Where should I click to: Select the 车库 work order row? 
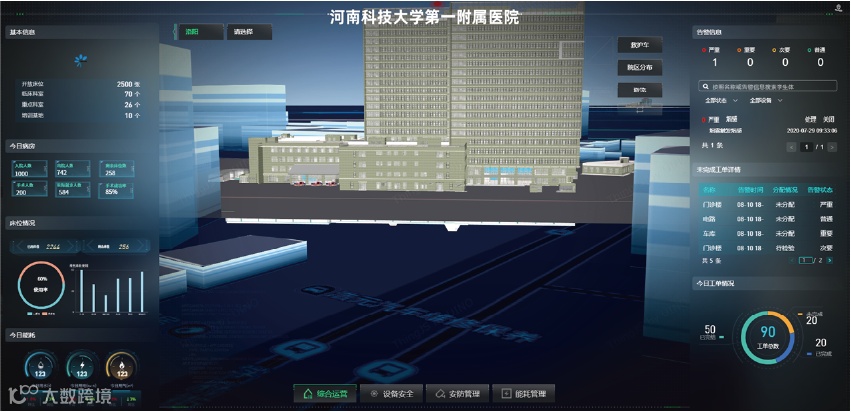pyautogui.click(x=767, y=233)
